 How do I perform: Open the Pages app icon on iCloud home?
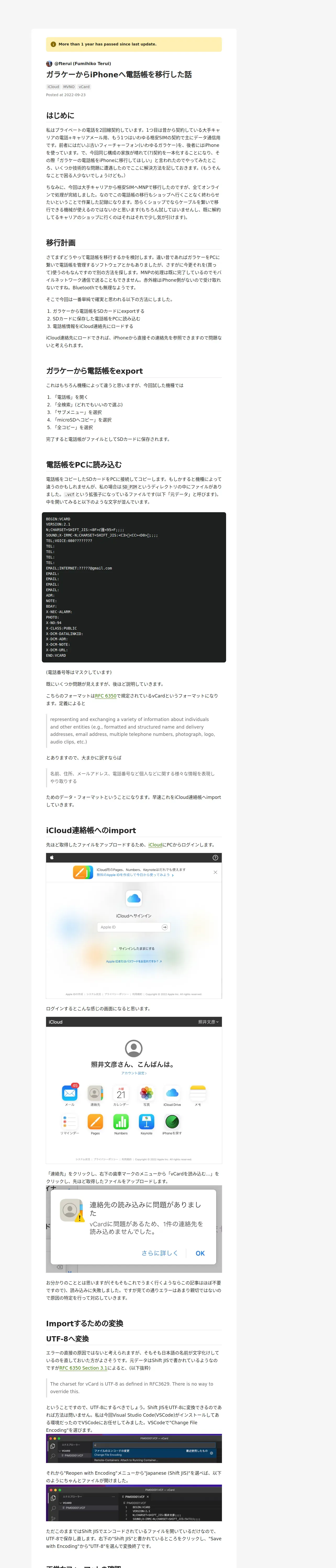coord(95,1122)
